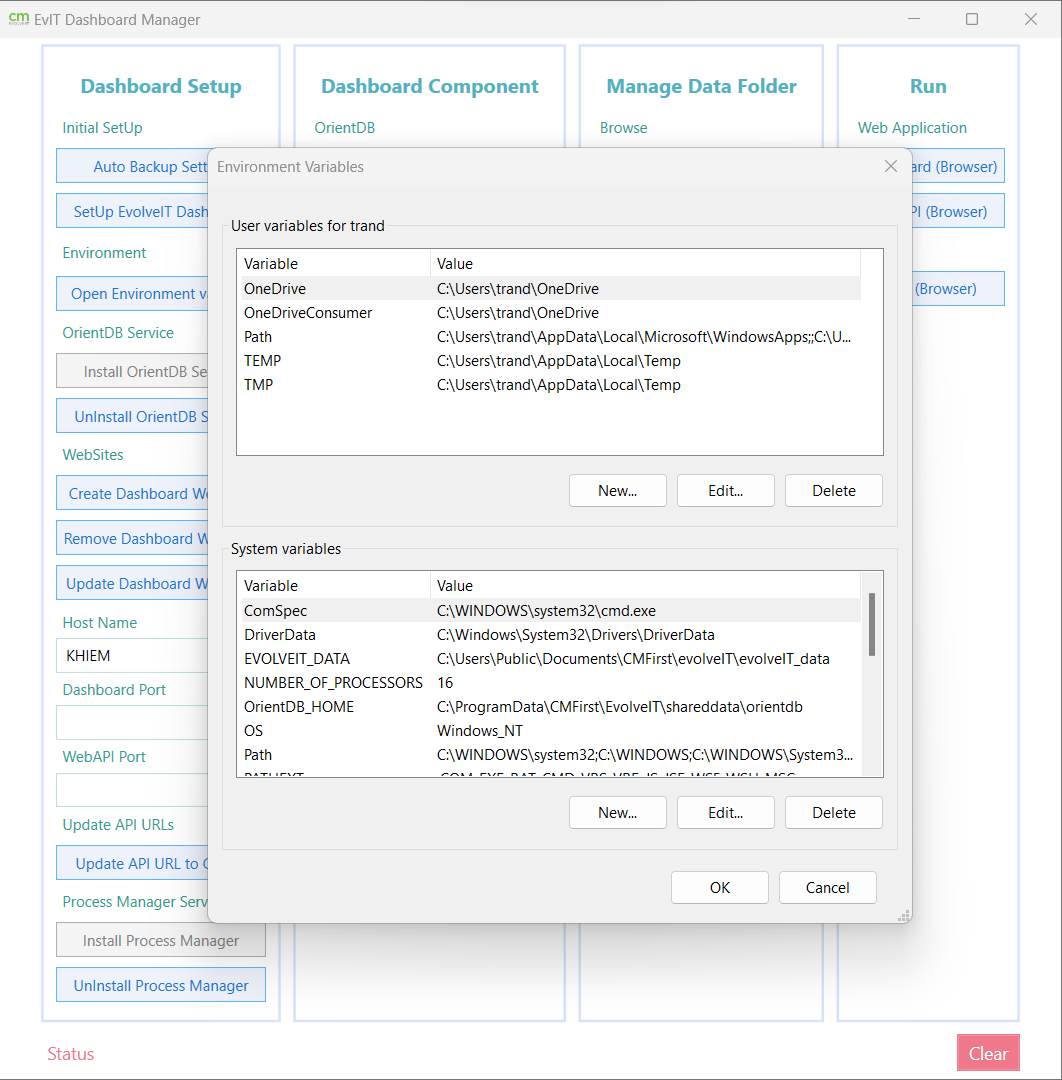Click the Variable column header in System variables

[x=334, y=586]
